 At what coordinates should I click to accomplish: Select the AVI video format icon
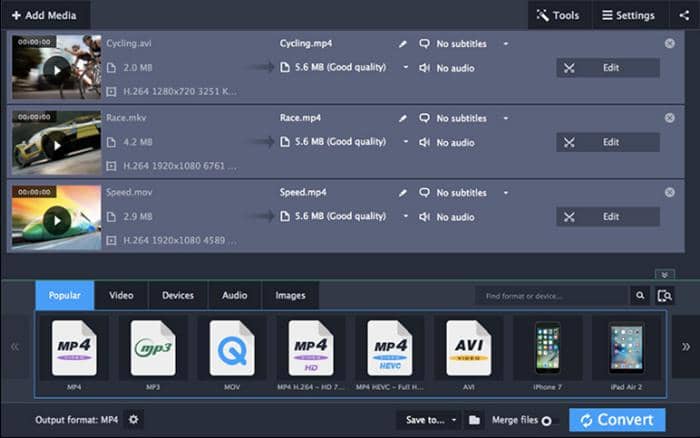(x=468, y=348)
